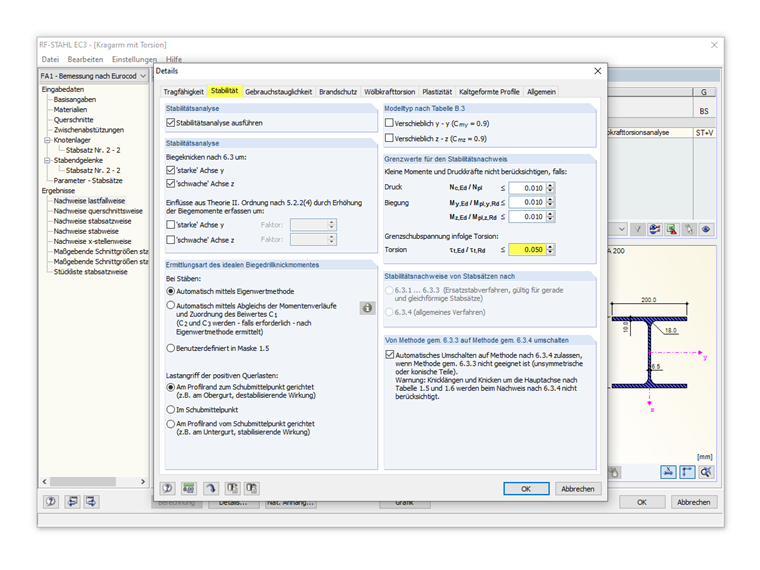Check Verschieblich z - z option
Screen dimensions: 760x570
[x=389, y=138]
